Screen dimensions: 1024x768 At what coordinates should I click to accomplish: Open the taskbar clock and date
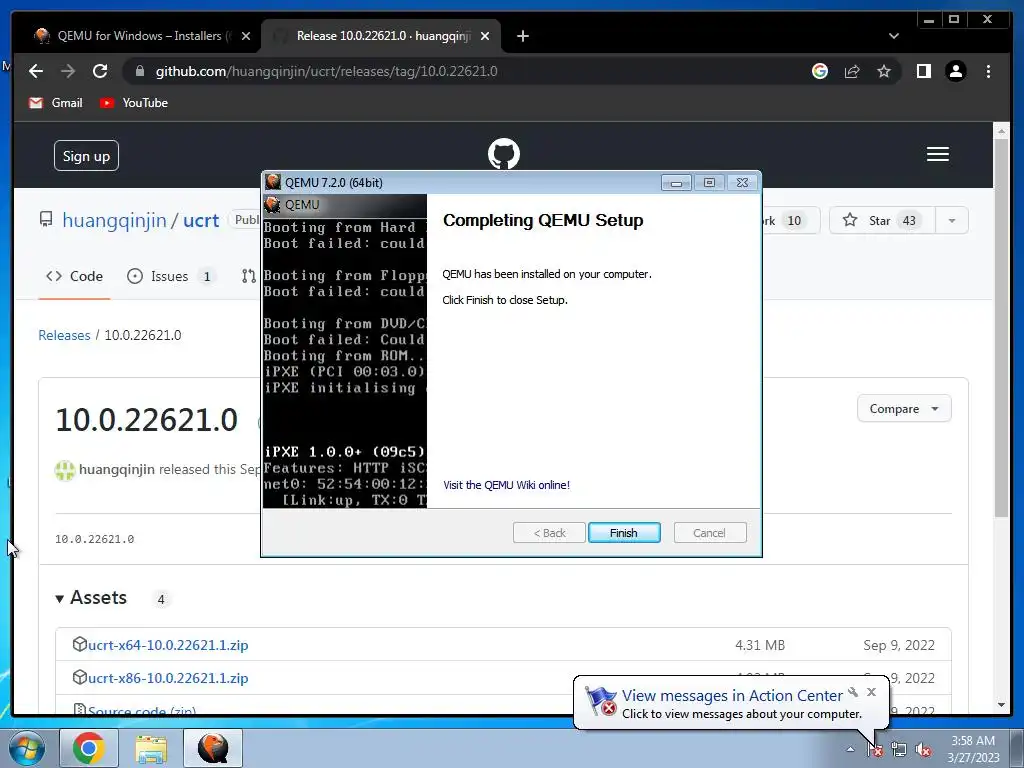(973, 749)
